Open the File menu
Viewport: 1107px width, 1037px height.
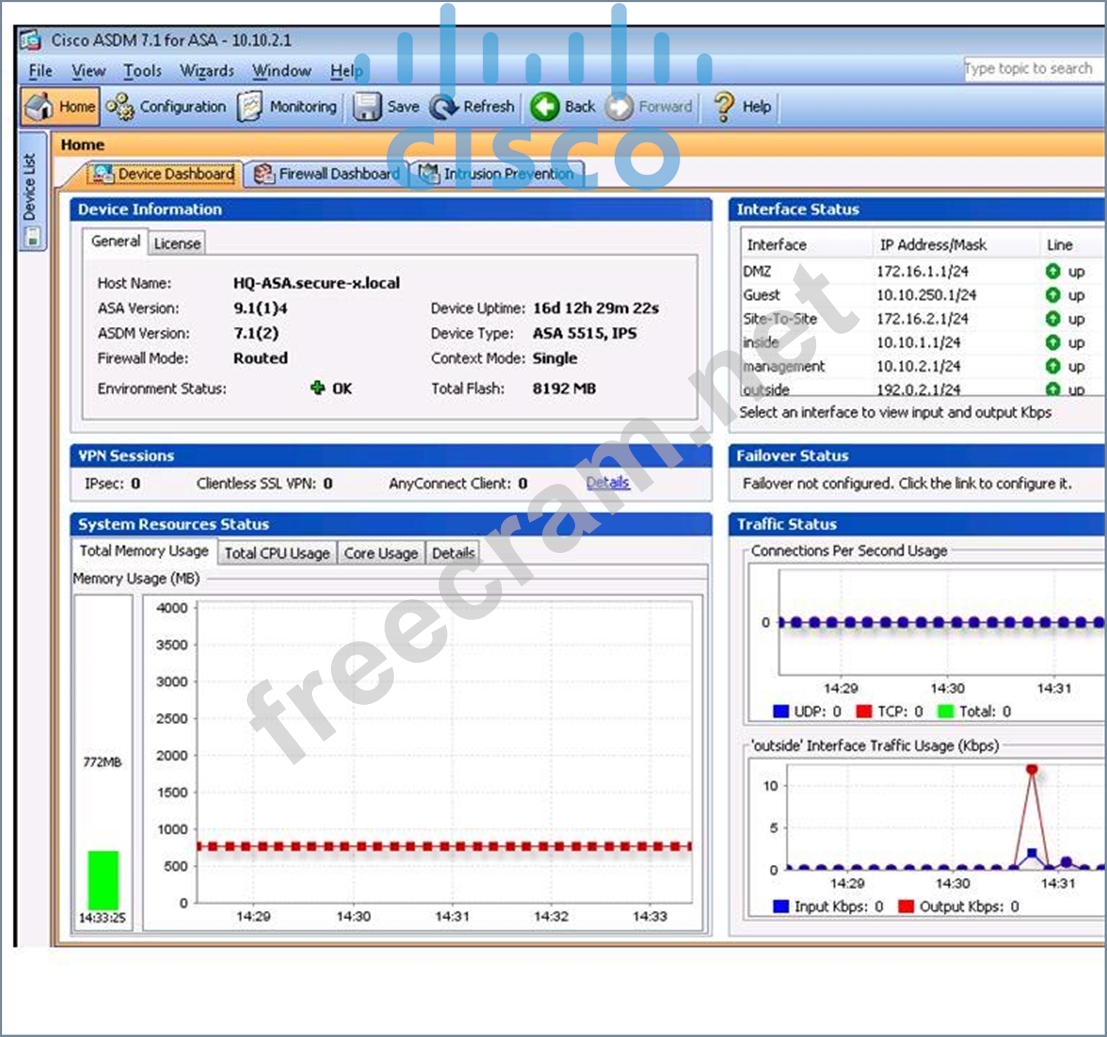tap(40, 71)
